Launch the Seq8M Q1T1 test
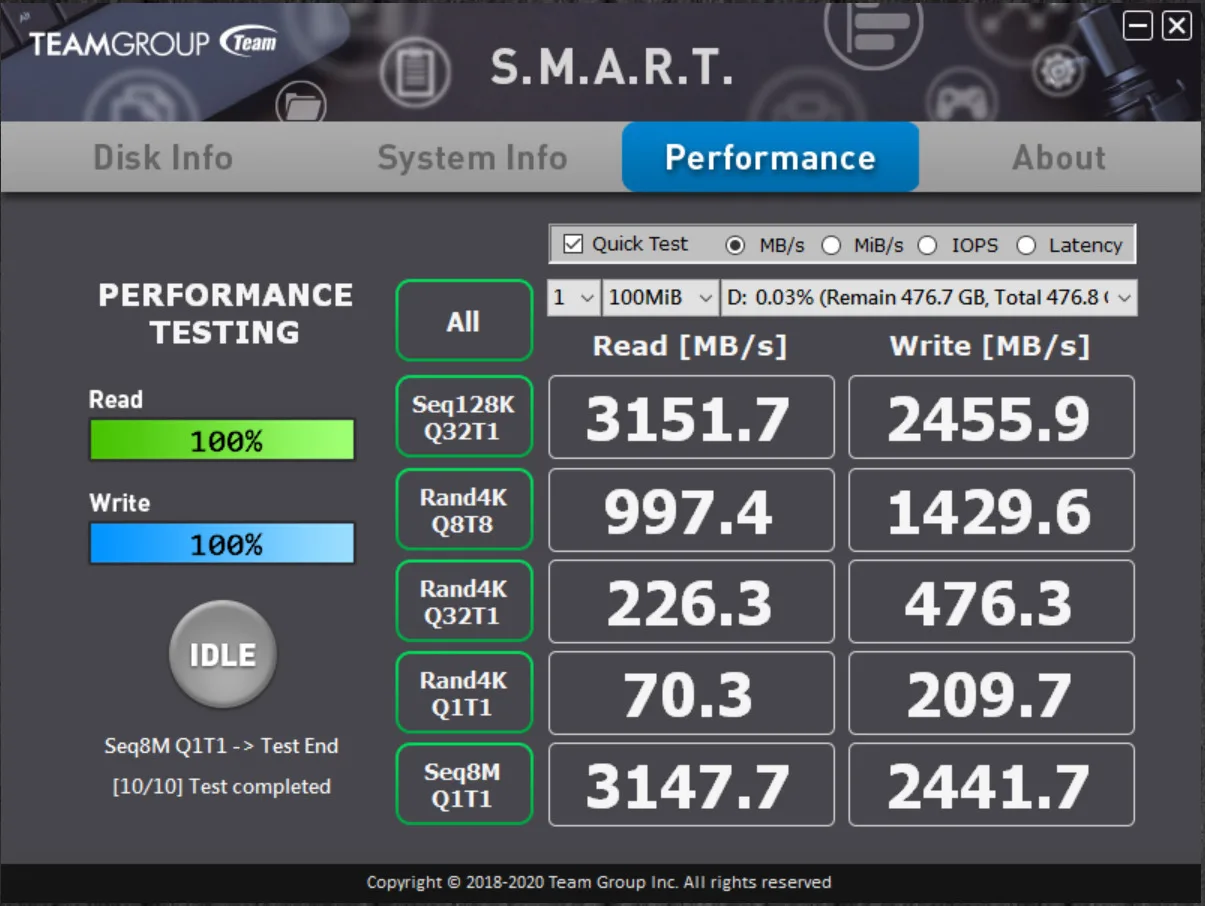The height and width of the screenshot is (906, 1205). click(464, 785)
